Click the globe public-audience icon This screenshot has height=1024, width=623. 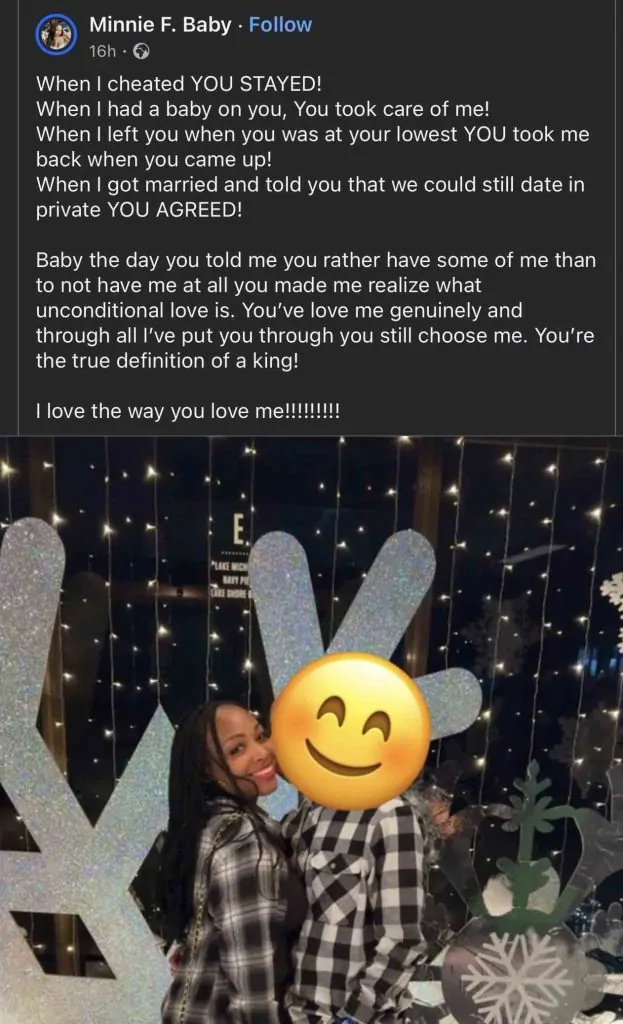[x=141, y=52]
